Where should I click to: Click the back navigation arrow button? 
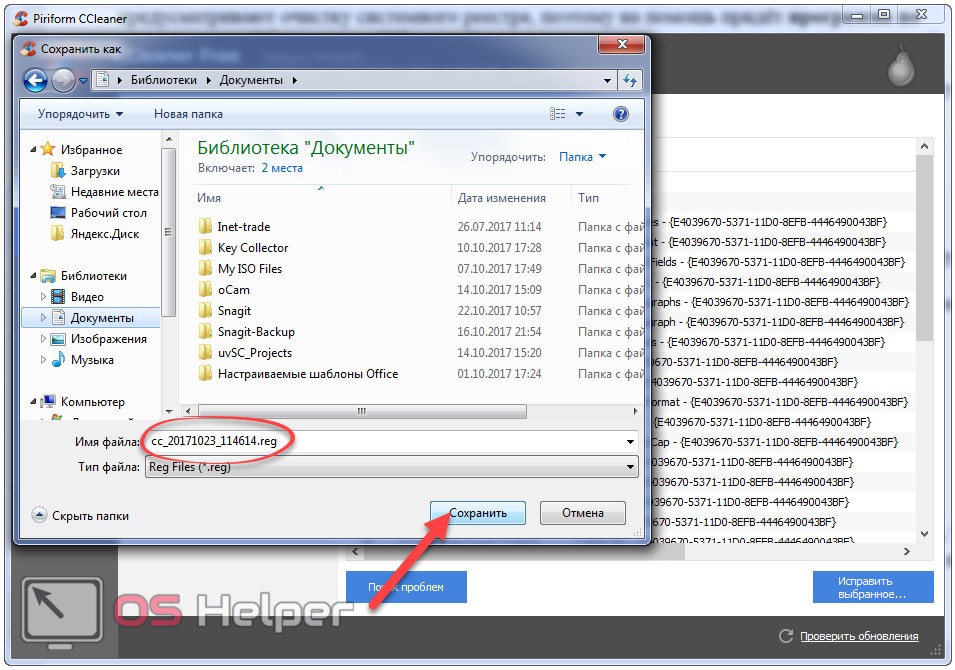tap(35, 80)
